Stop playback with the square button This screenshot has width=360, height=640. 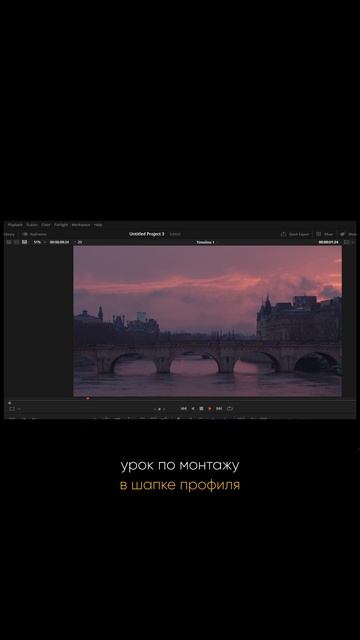click(201, 409)
